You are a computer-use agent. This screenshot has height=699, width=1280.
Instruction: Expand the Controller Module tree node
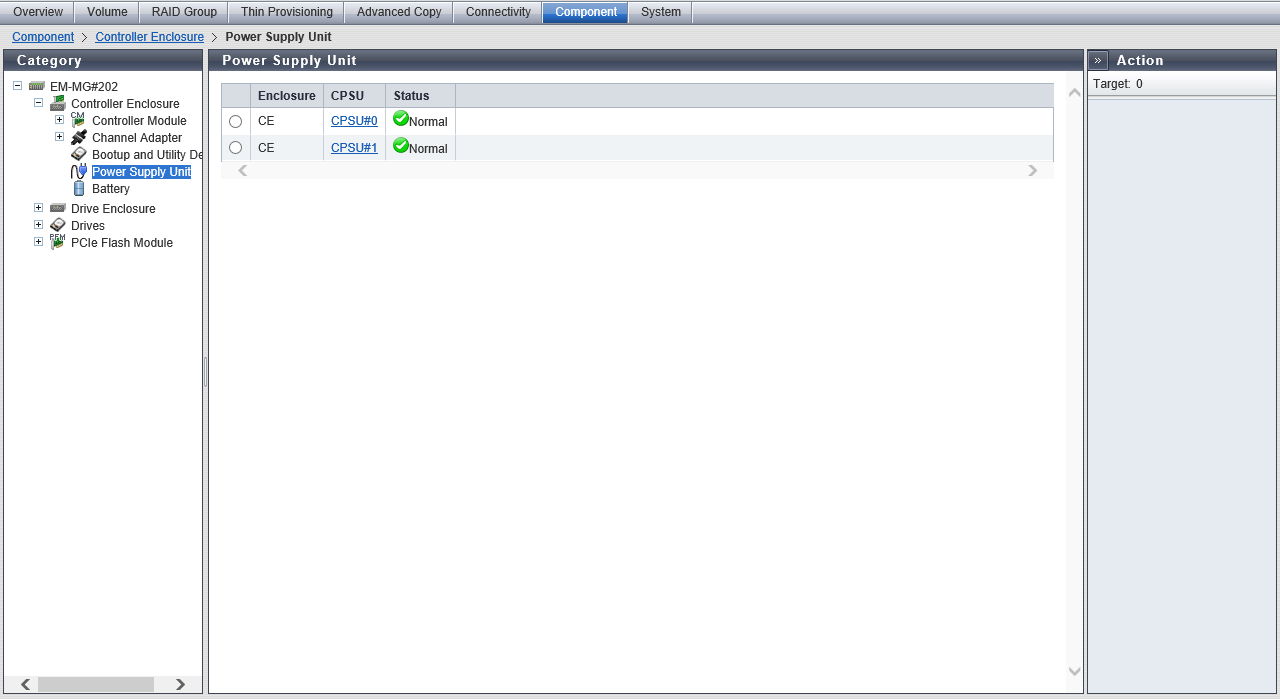59,120
